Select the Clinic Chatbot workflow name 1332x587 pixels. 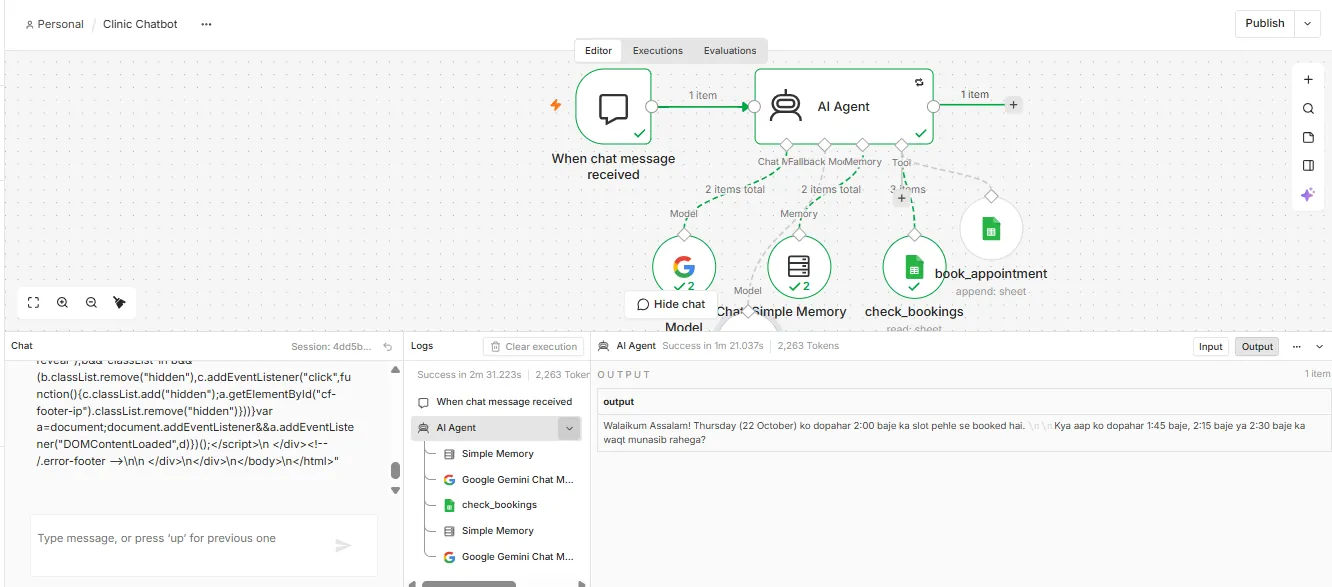point(140,24)
